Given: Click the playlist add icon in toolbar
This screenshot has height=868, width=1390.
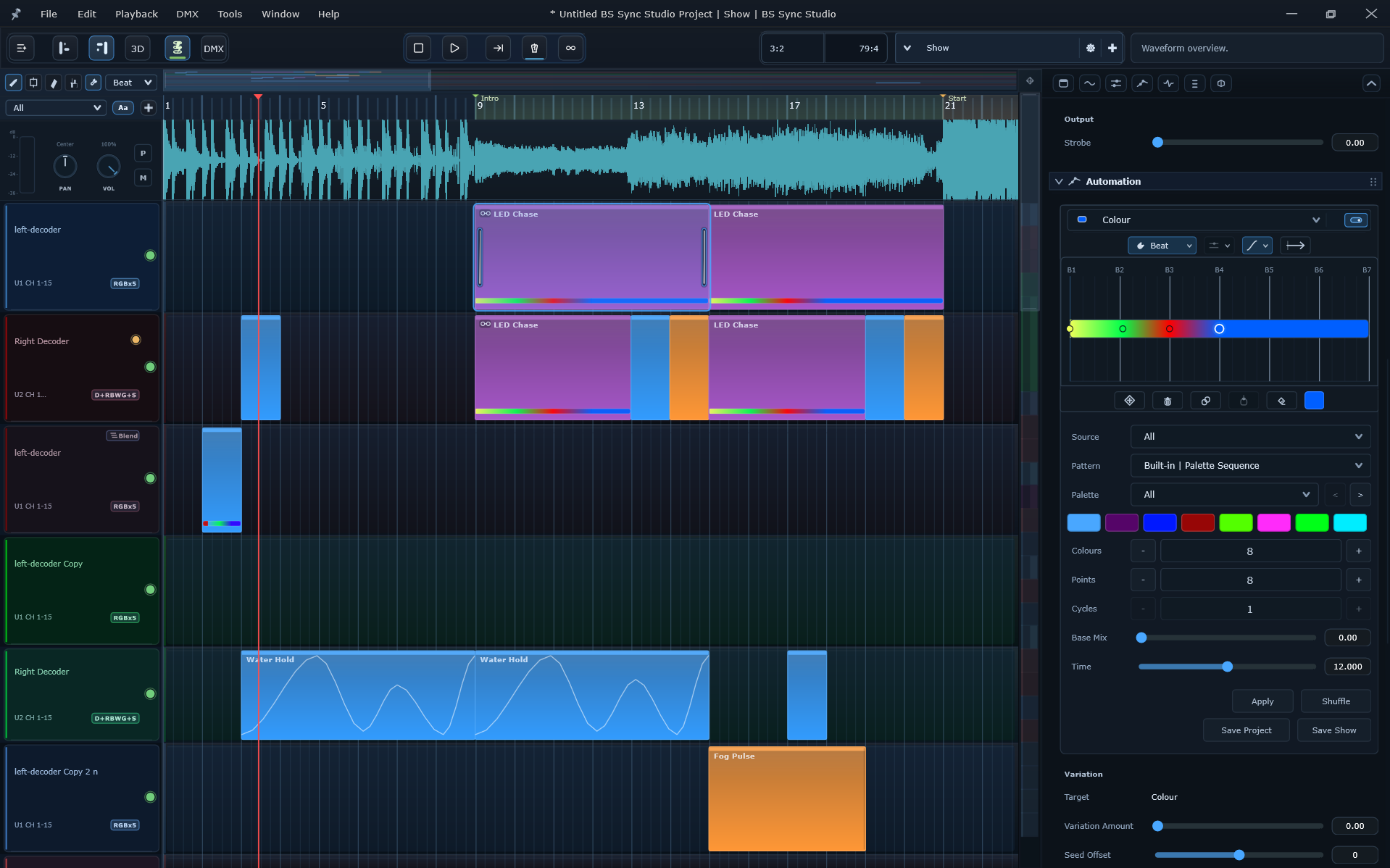Looking at the screenshot, I should click(22, 49).
